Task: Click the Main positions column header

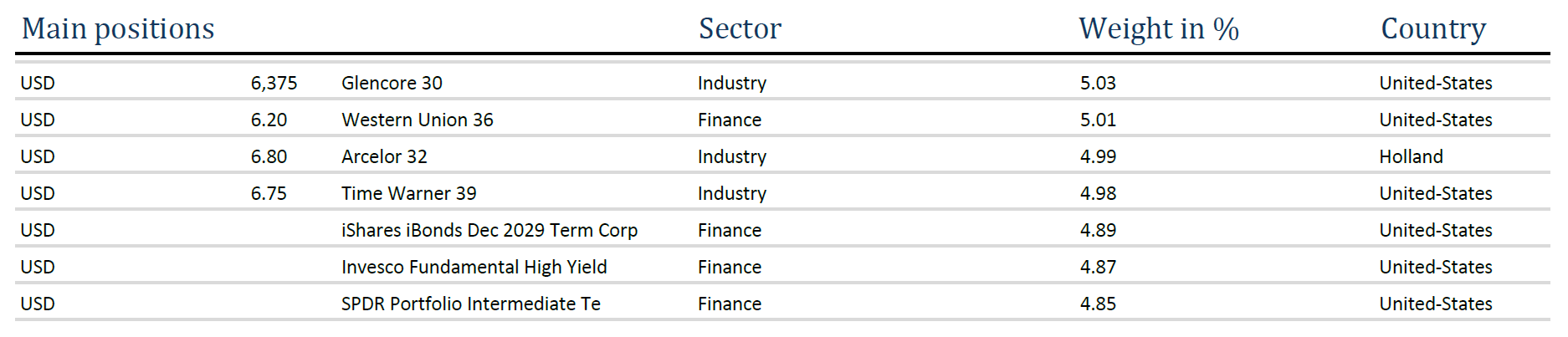Action: (x=118, y=29)
